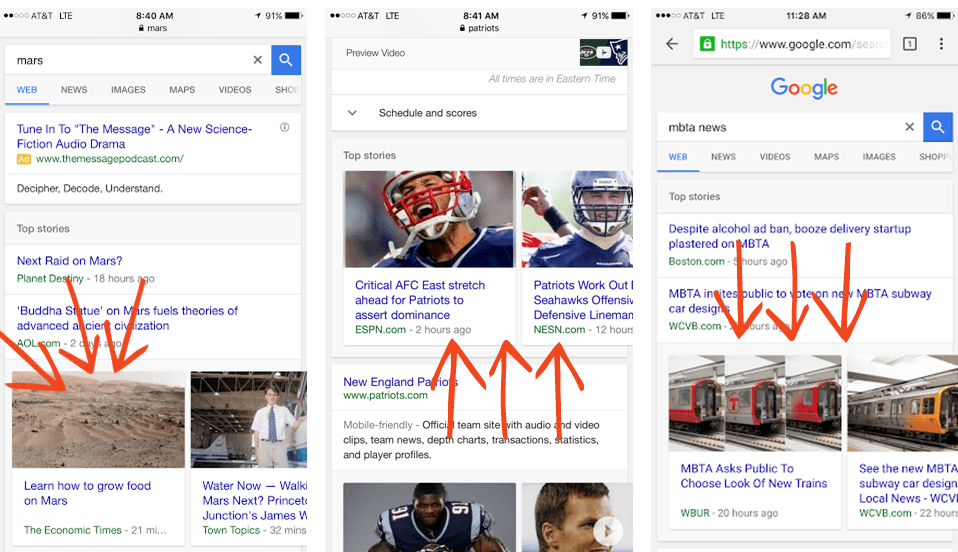Switch to NEWS tab in mbta search
The image size is (958, 552).
coord(723,157)
